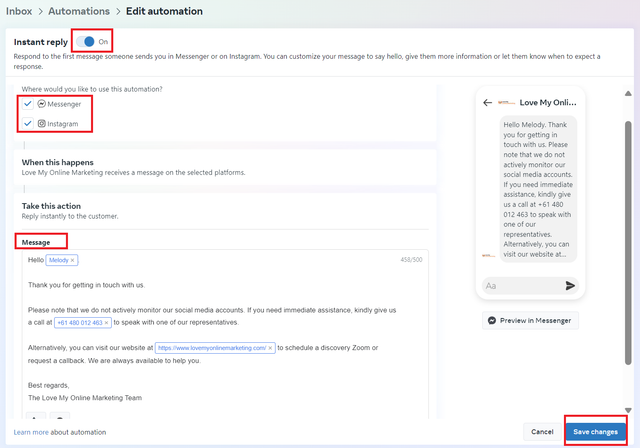640x448 pixels.
Task: Save changes to the automation
Action: click(596, 432)
